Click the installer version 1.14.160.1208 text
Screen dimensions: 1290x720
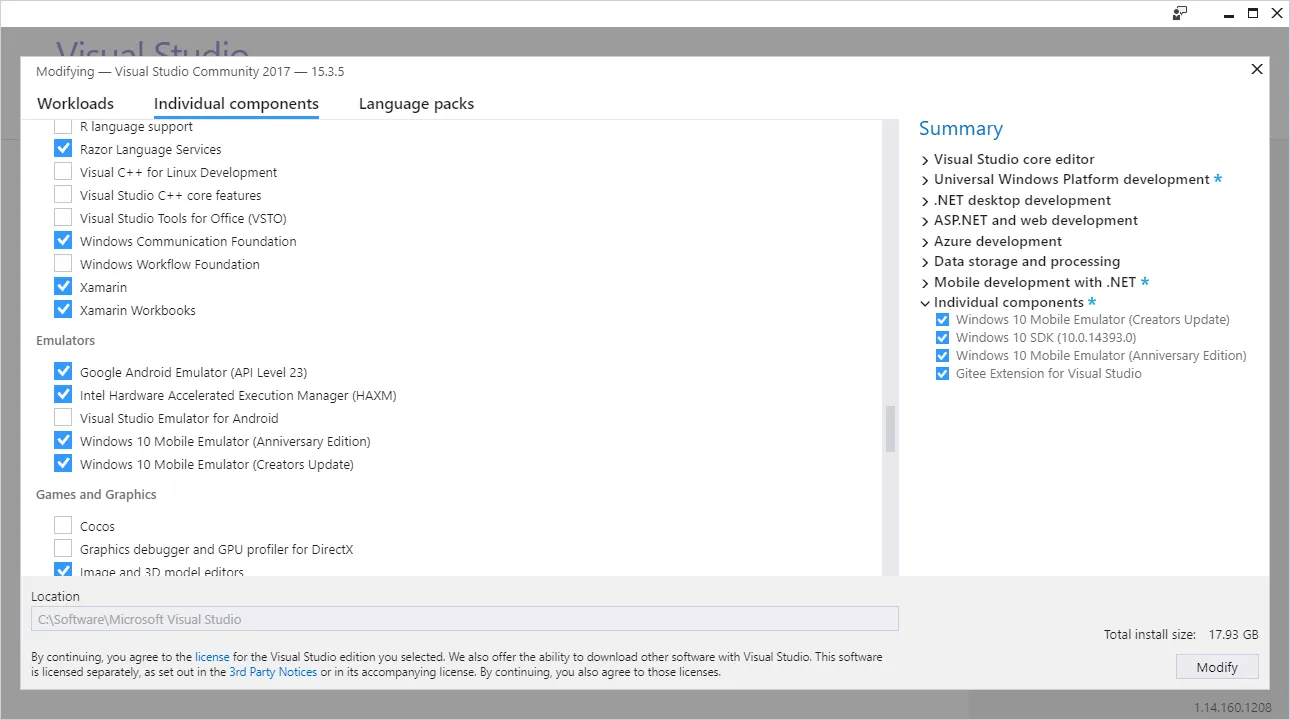click(1233, 708)
